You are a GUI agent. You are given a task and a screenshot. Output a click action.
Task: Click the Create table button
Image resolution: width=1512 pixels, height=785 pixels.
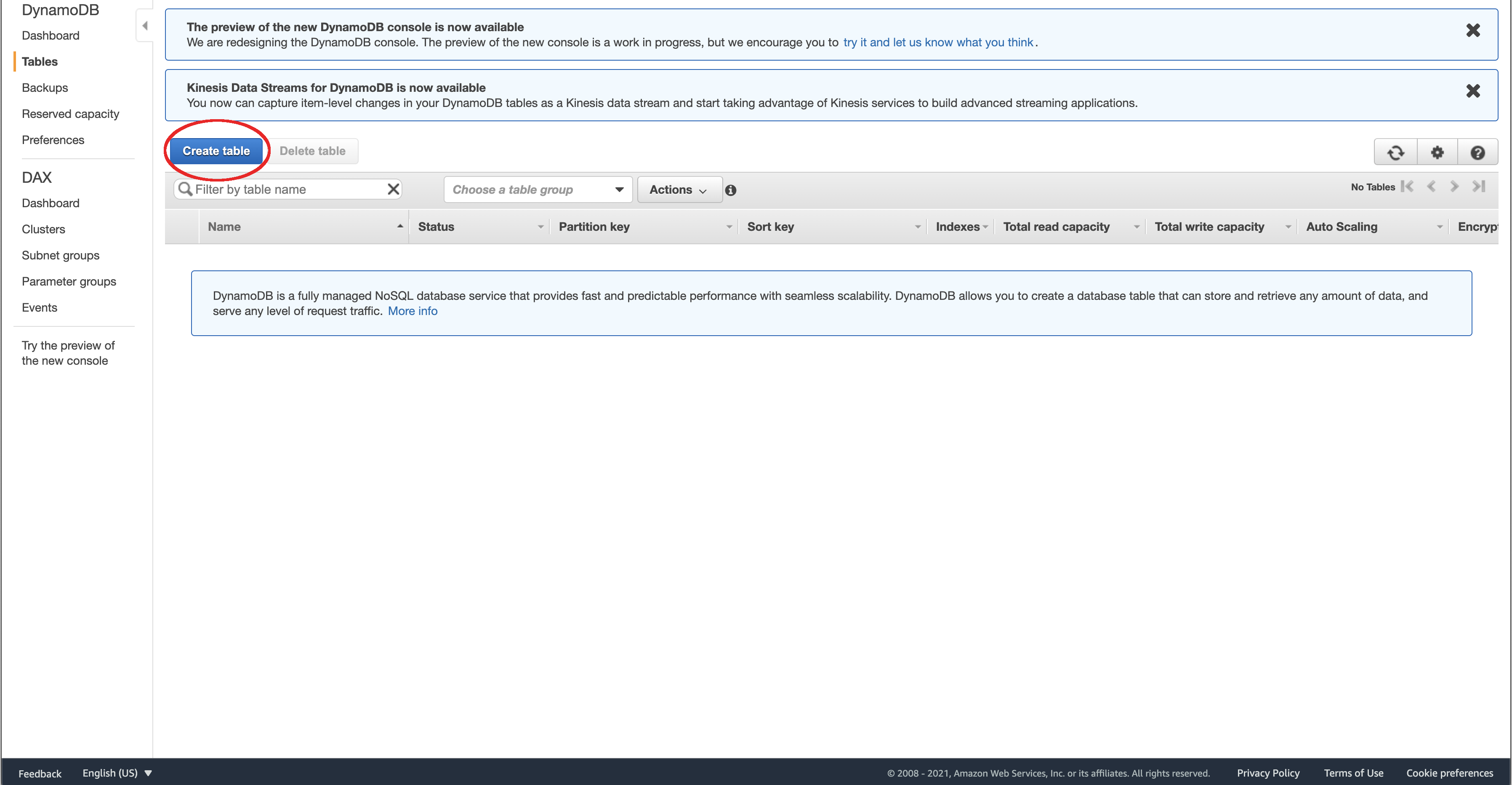tap(216, 151)
